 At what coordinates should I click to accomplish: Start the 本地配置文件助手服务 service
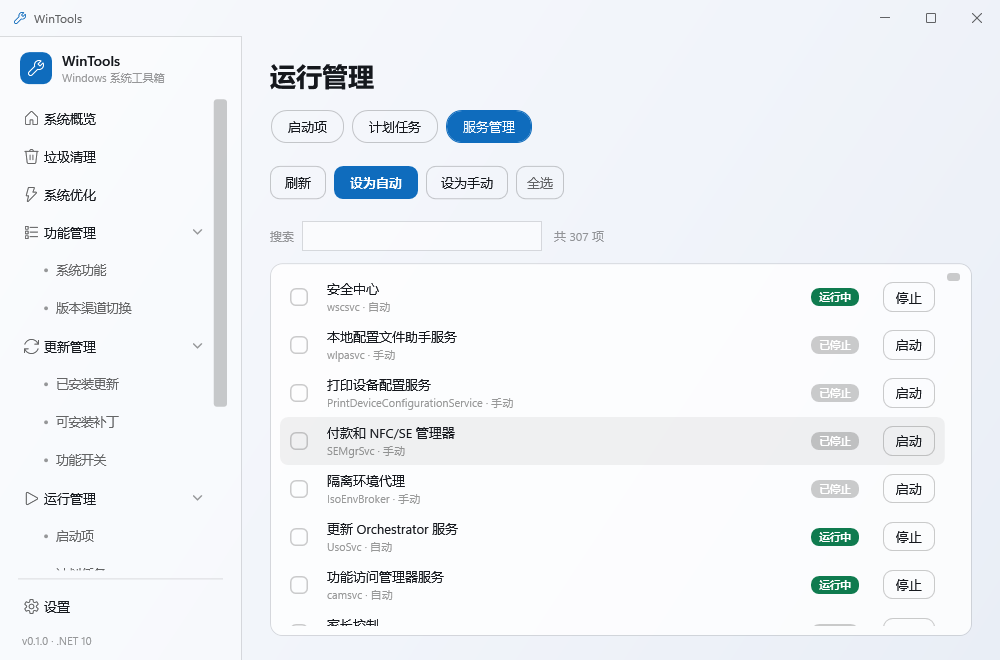tap(909, 345)
